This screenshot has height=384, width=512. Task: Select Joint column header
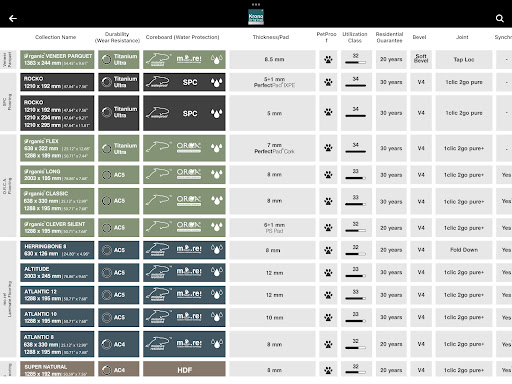[x=462, y=37]
